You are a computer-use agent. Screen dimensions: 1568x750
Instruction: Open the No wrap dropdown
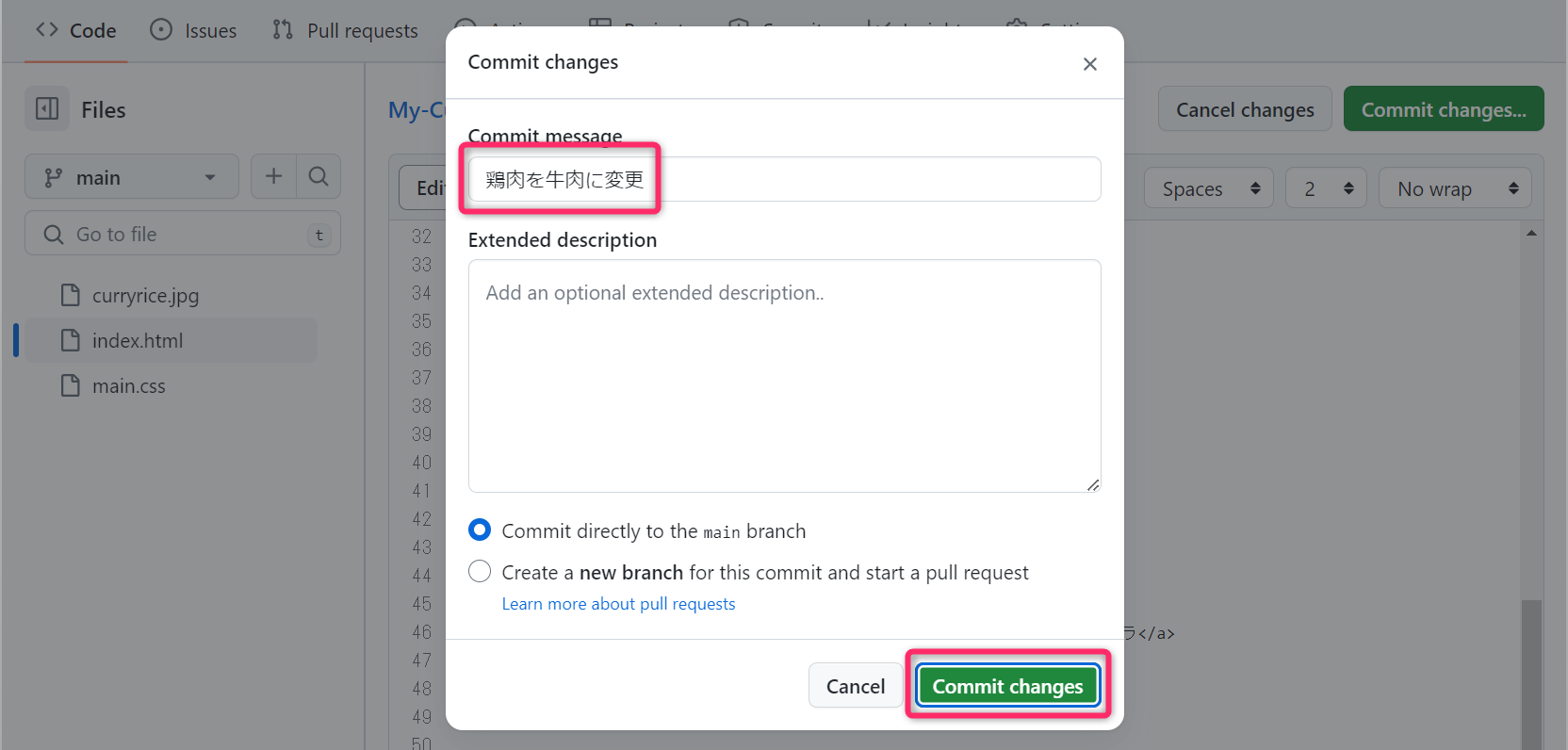coord(1454,188)
